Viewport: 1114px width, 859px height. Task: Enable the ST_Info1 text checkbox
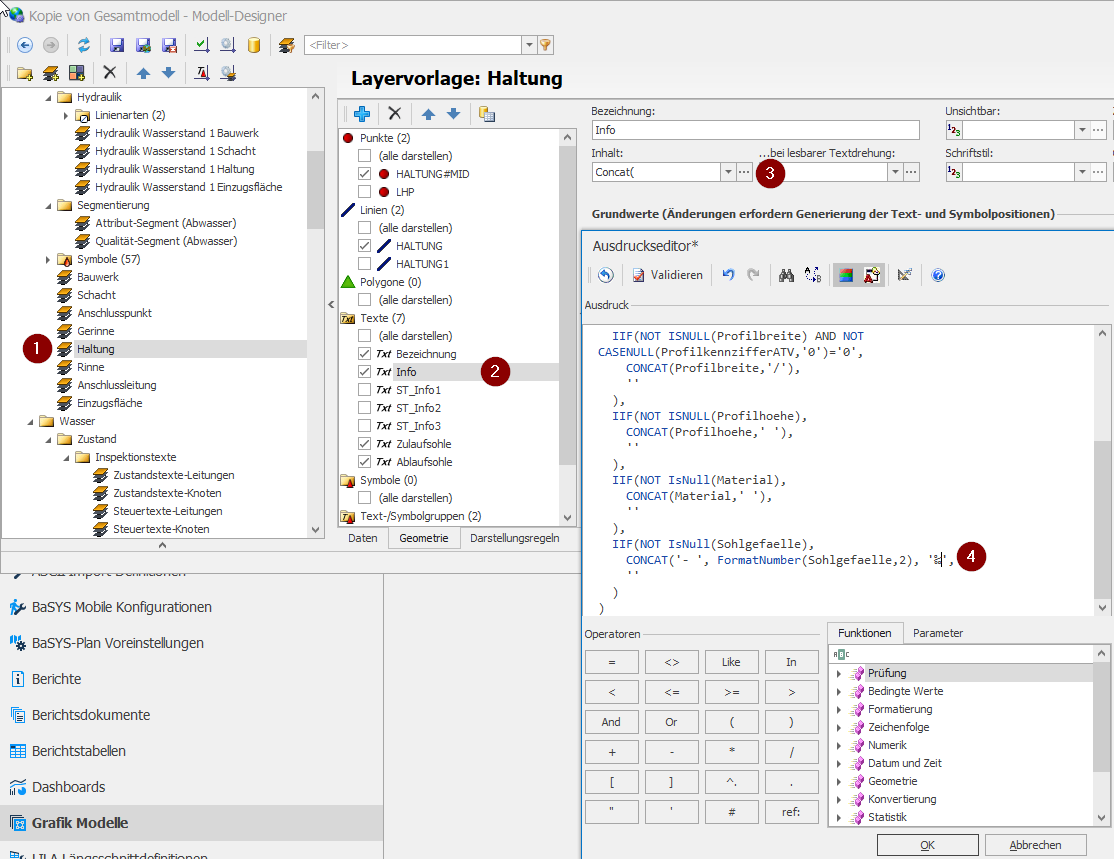coord(365,390)
